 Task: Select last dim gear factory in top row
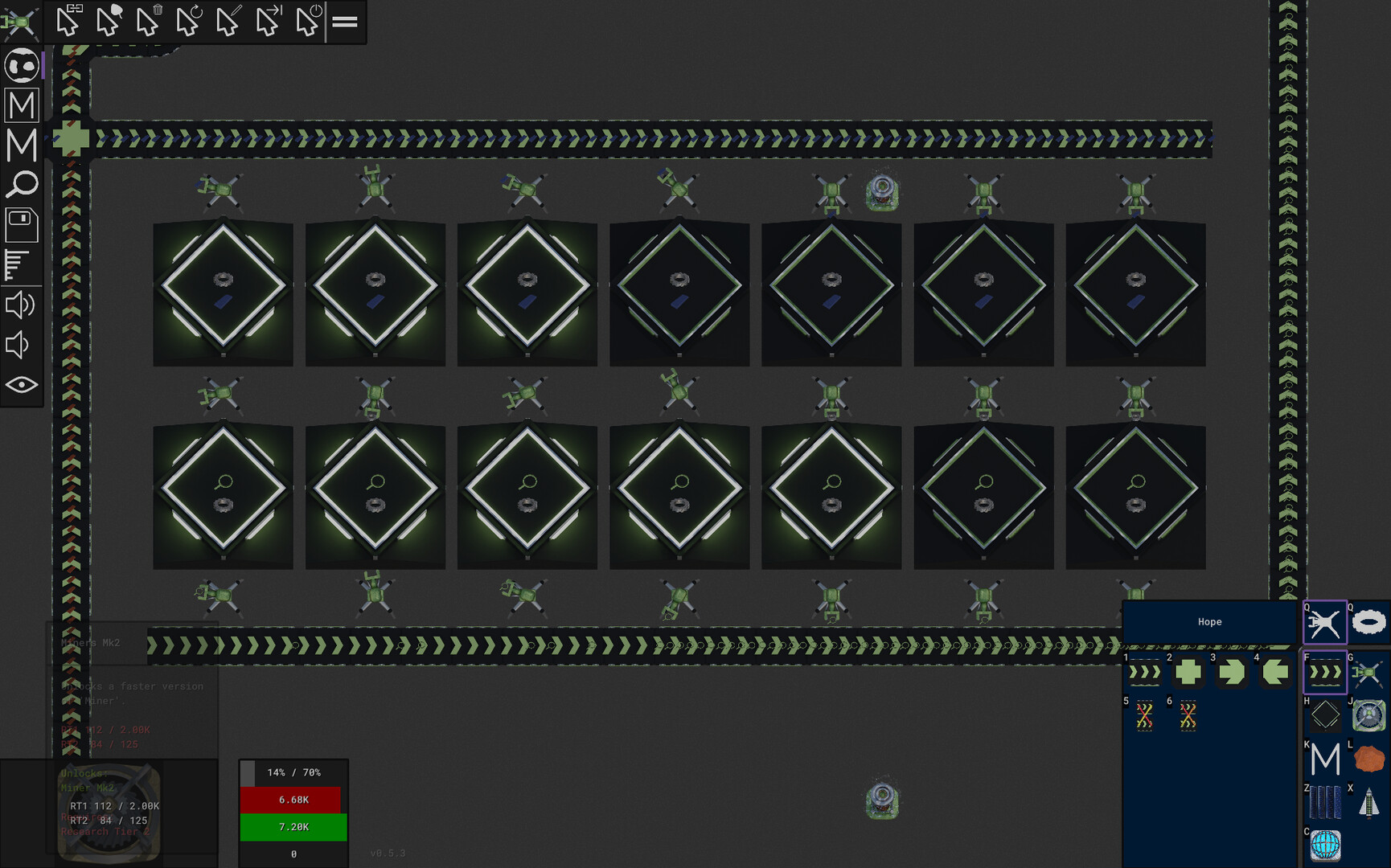pyautogui.click(x=1135, y=293)
